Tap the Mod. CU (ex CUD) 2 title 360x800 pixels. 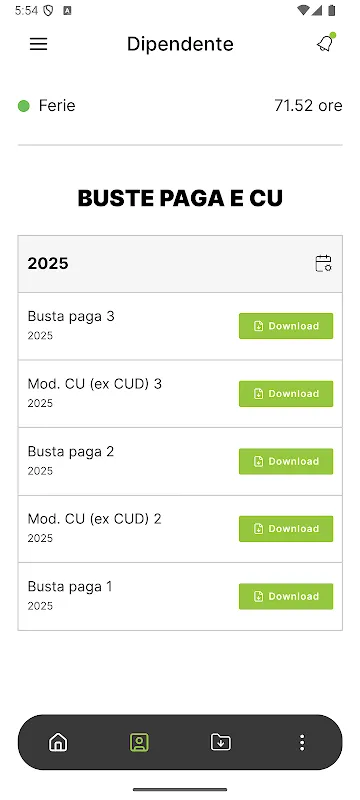coord(94,519)
